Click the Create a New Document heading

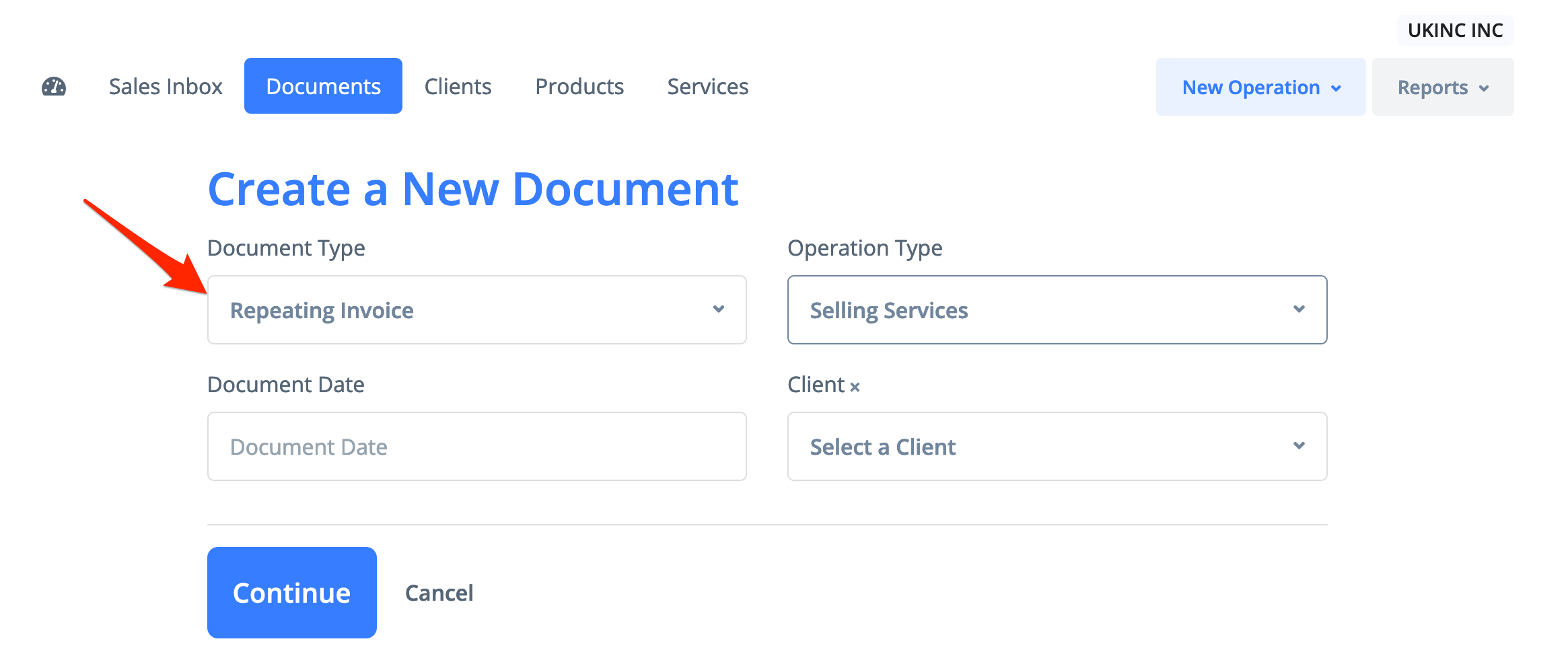click(x=473, y=189)
